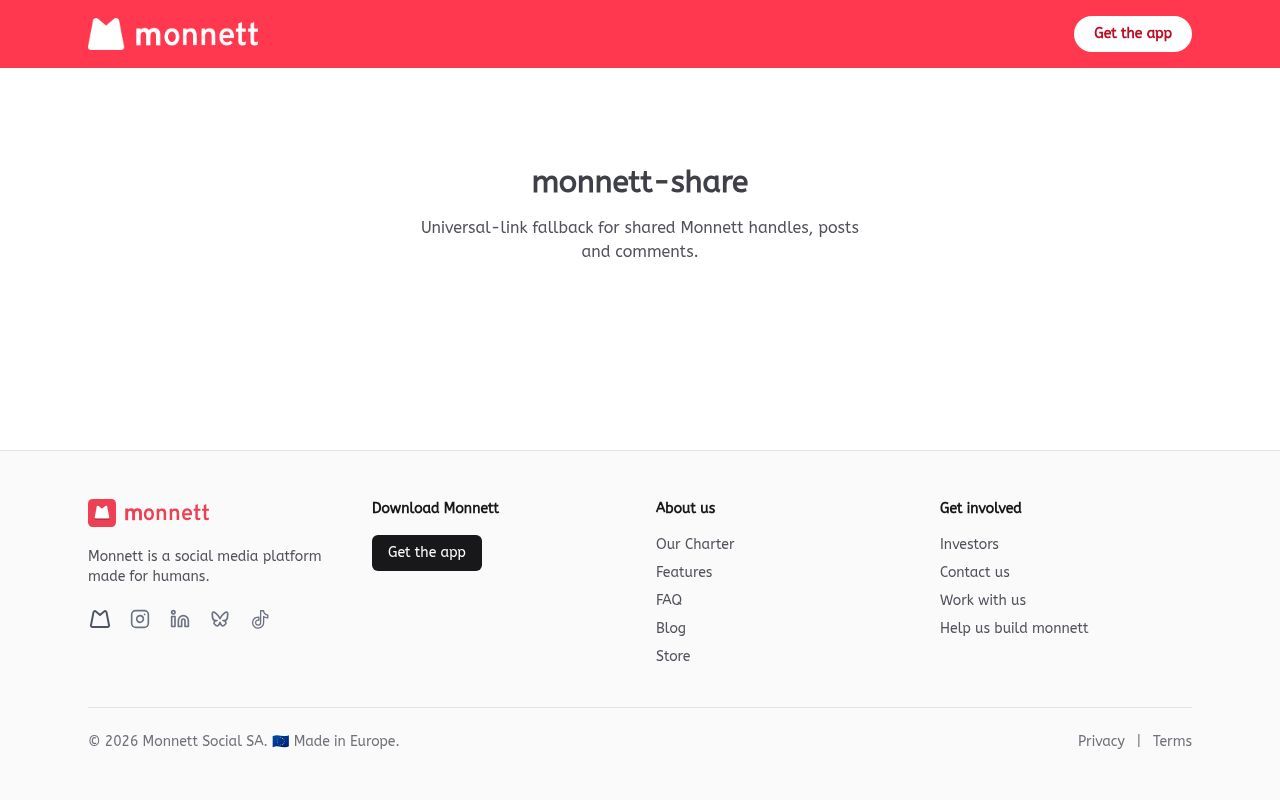
Task: Open the Our Charter link
Action: coord(695,544)
